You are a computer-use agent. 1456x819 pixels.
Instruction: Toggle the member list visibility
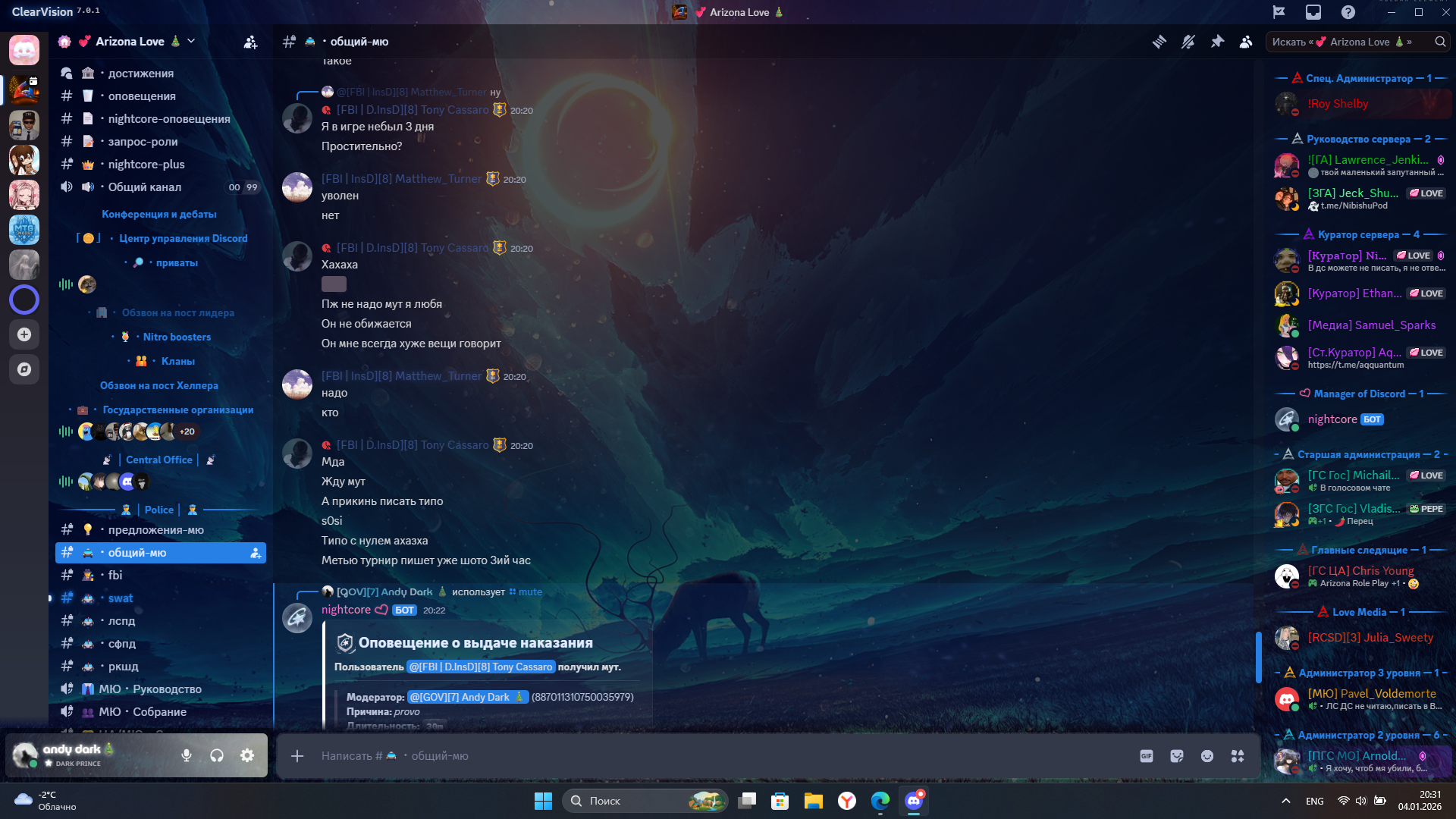pyautogui.click(x=1246, y=42)
